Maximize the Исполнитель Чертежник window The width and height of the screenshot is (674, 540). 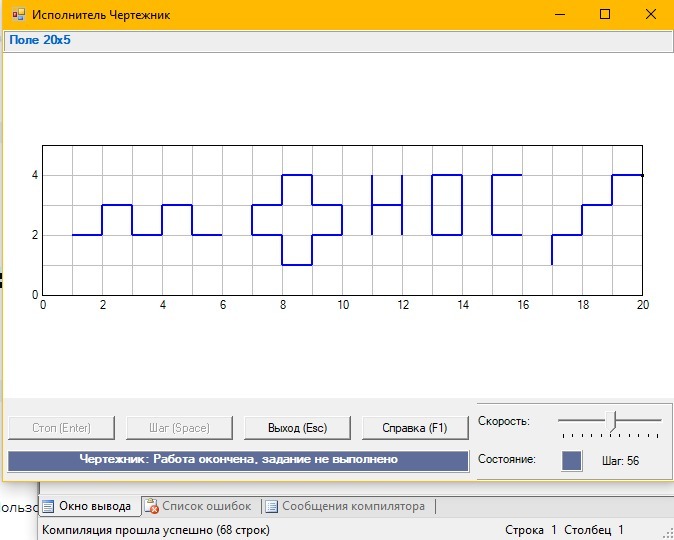605,15
